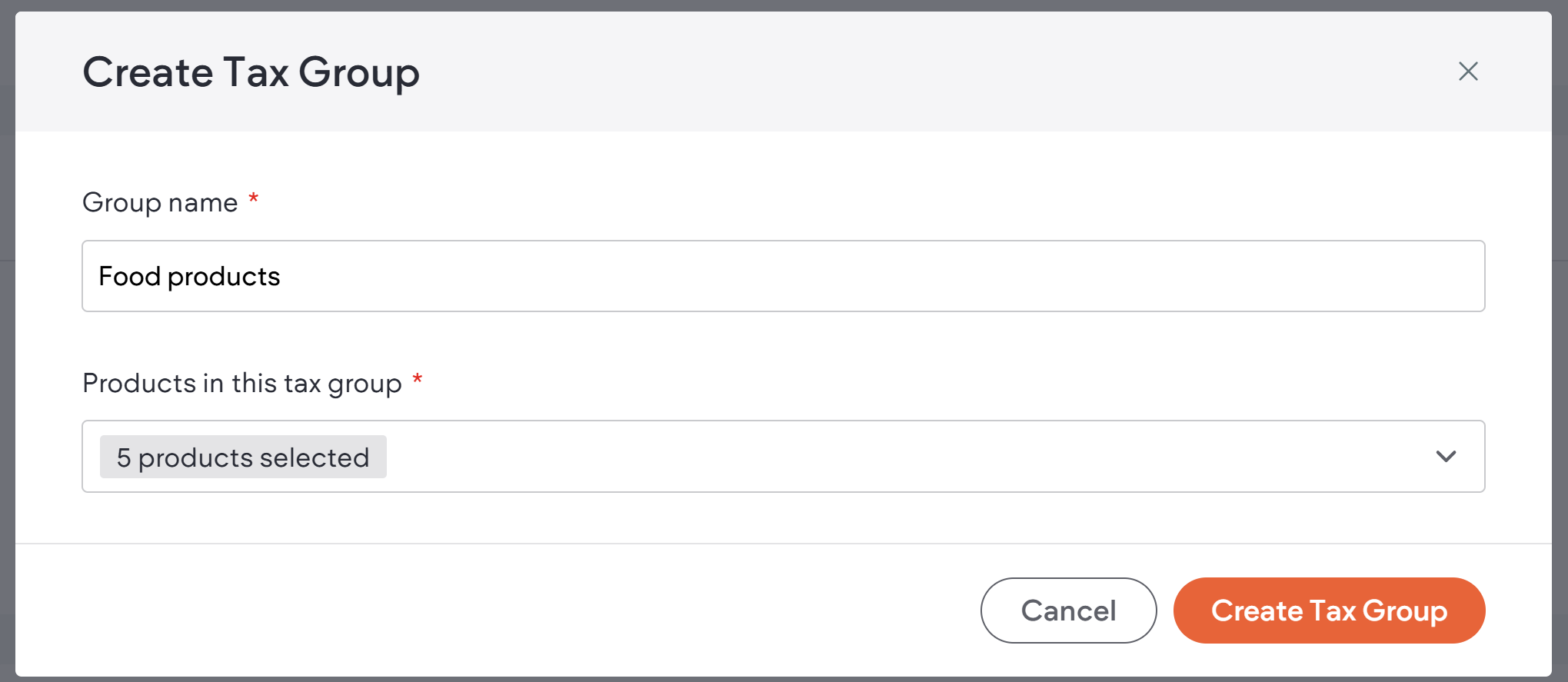The width and height of the screenshot is (1568, 682).
Task: Click the Create Tax Group dialog title
Action: click(x=251, y=72)
